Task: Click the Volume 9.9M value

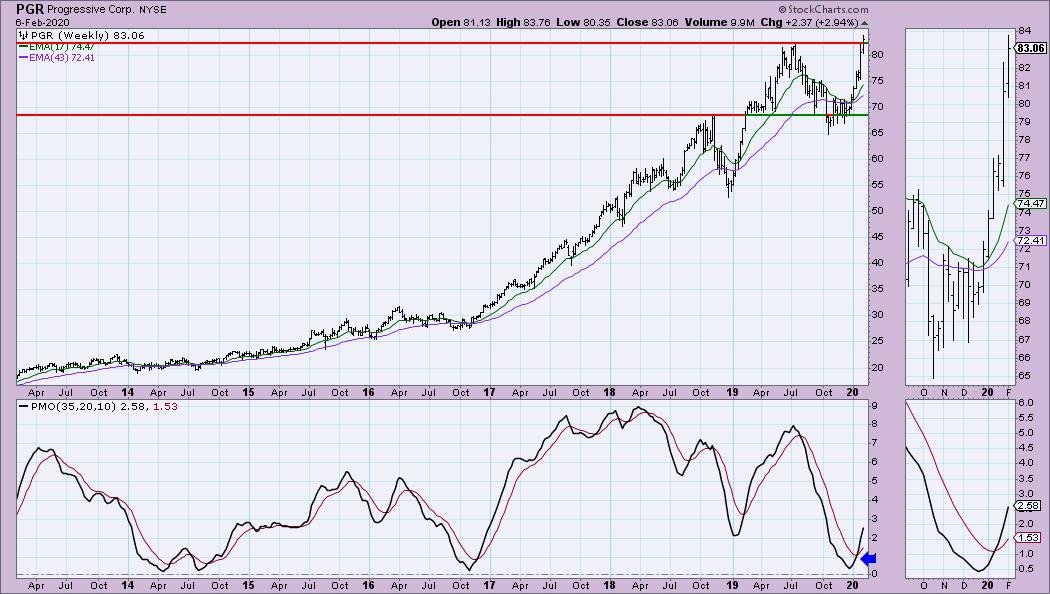Action: [x=719, y=22]
